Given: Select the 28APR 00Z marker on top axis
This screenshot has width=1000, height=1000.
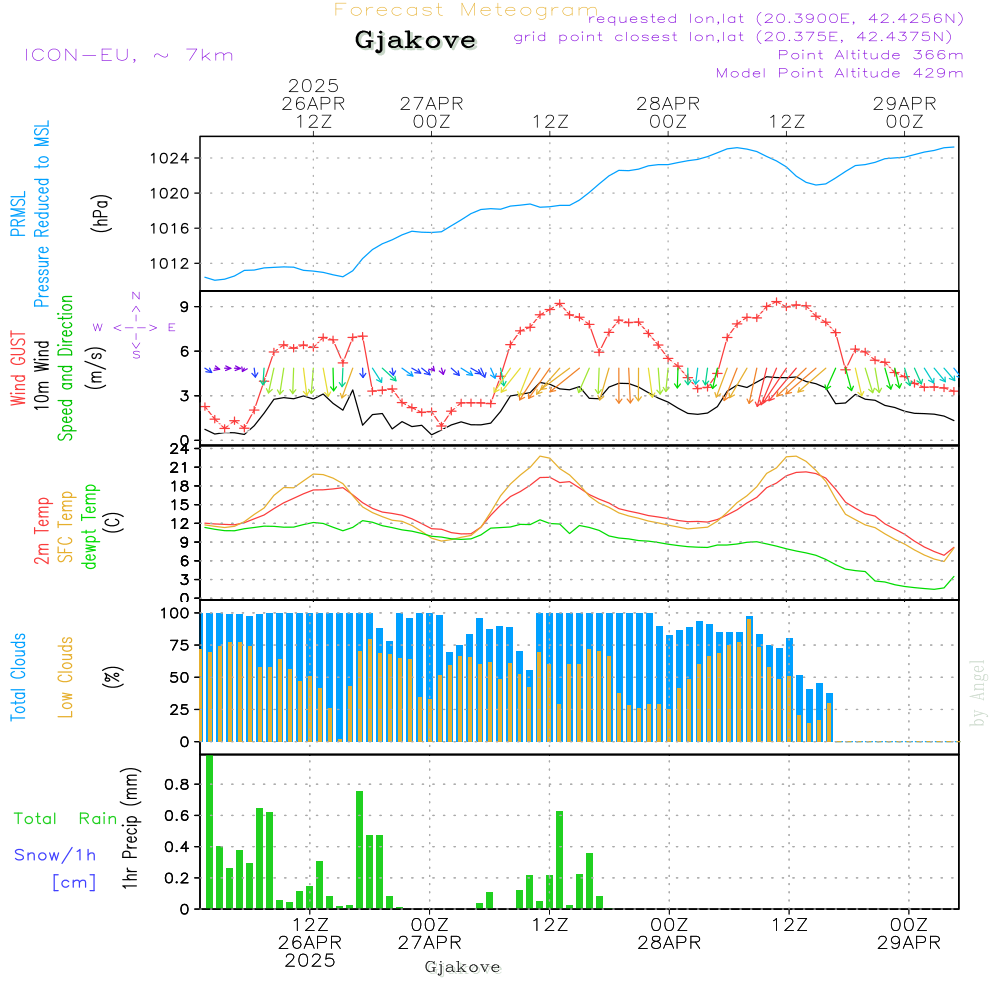Looking at the screenshot, I should (x=667, y=111).
